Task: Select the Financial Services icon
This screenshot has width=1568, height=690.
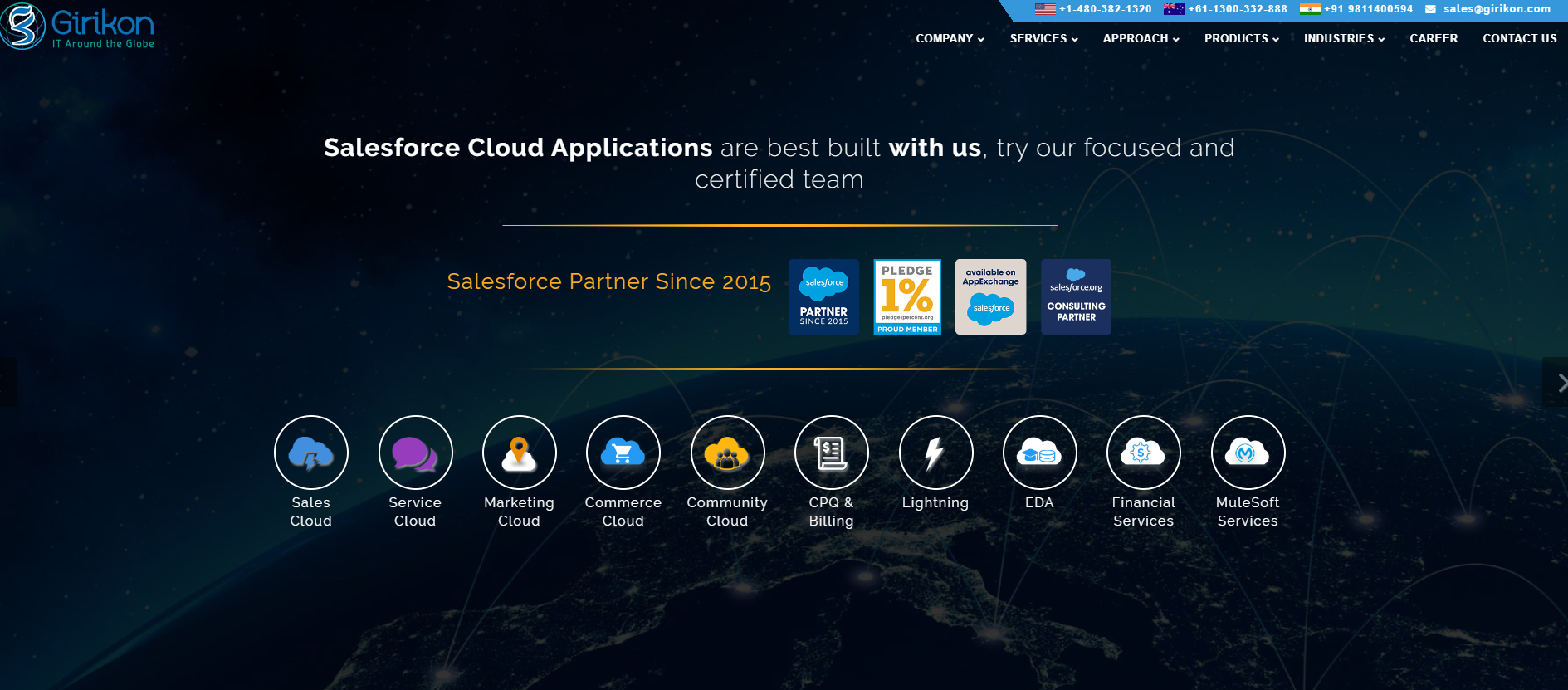Action: tap(1144, 453)
